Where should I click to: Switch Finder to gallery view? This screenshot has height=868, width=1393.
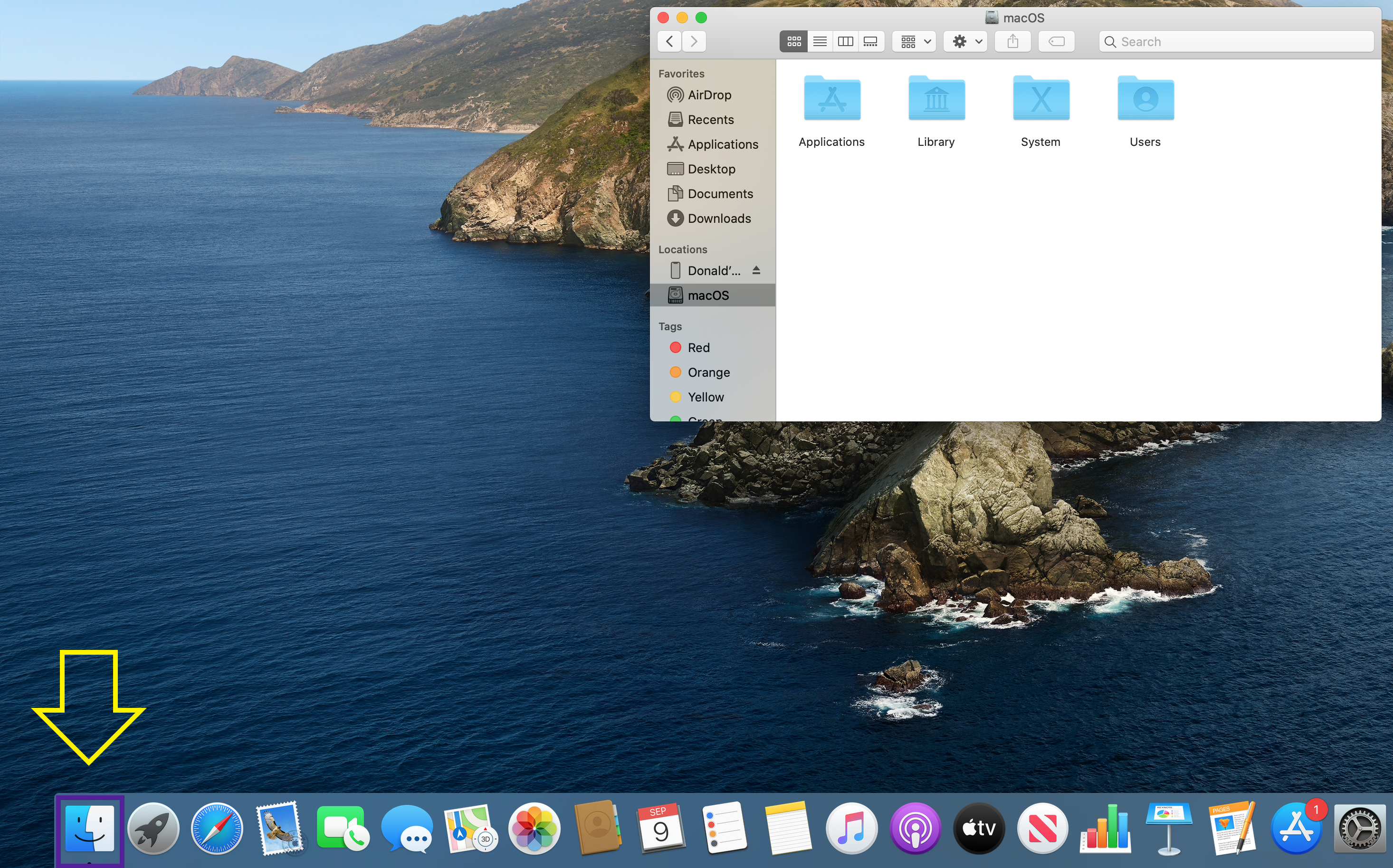click(x=871, y=41)
